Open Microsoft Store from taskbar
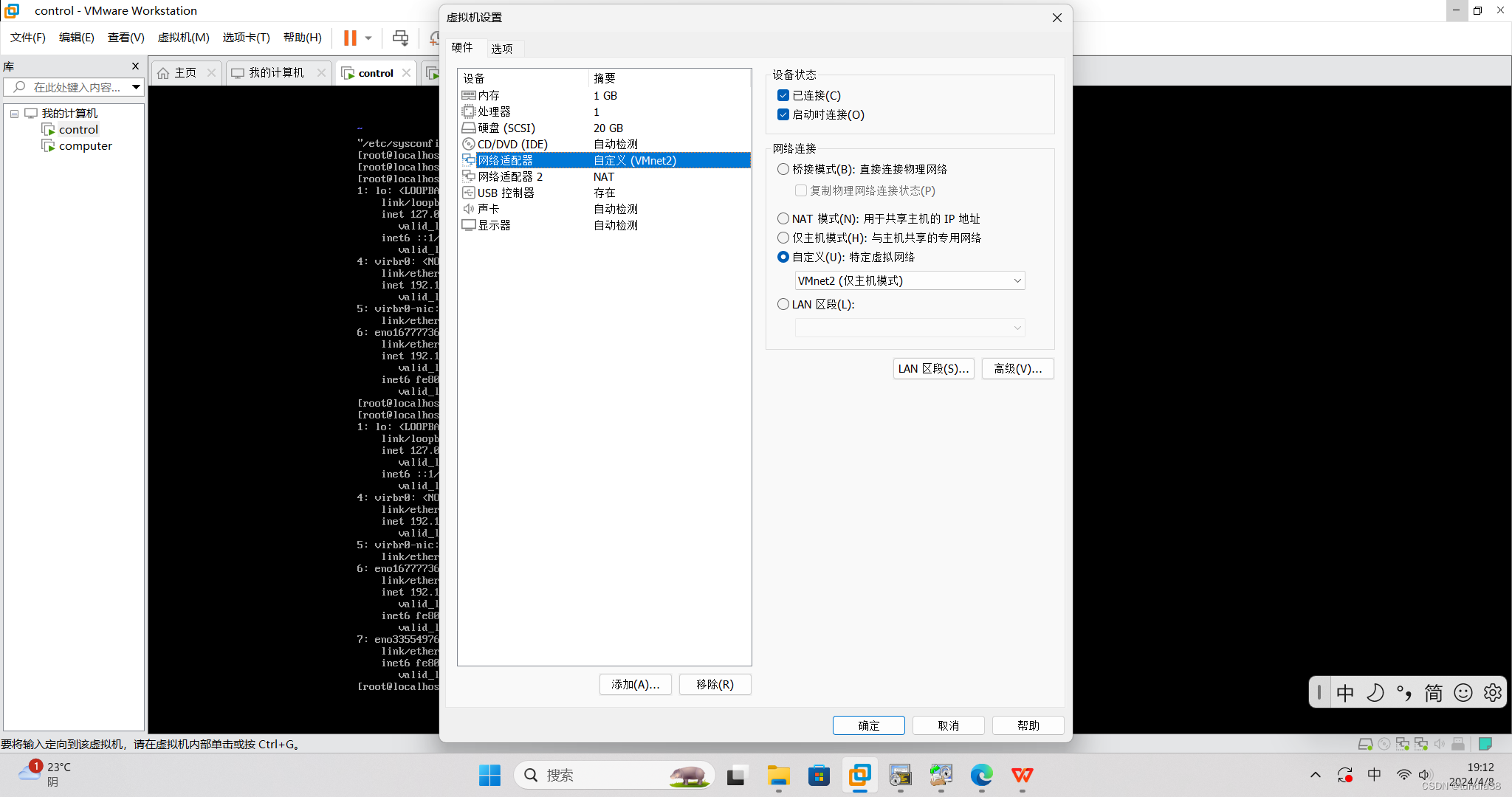The image size is (1512, 797). pyautogui.click(x=819, y=775)
